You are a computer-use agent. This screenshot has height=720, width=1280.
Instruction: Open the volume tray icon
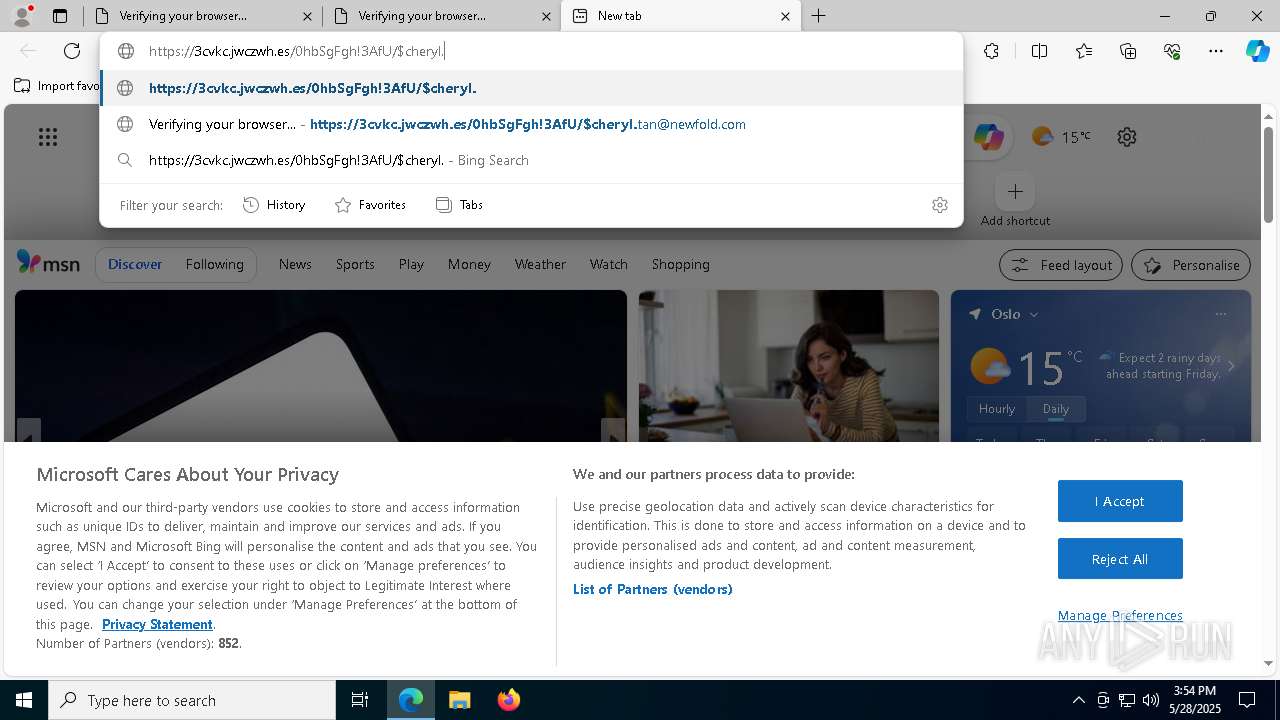(1150, 700)
